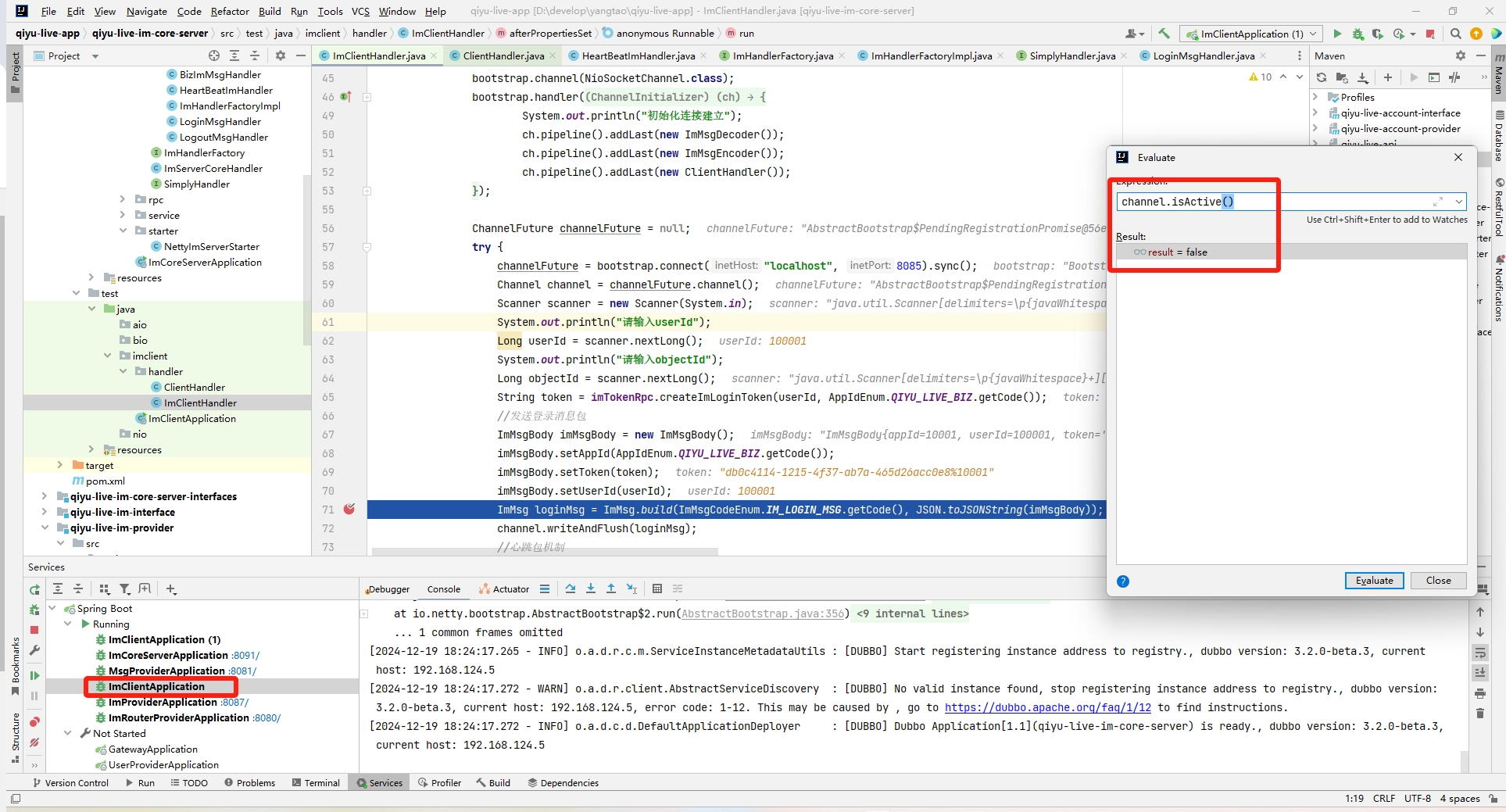
Task: Open Maven panel settings gear
Action: tap(1461, 55)
